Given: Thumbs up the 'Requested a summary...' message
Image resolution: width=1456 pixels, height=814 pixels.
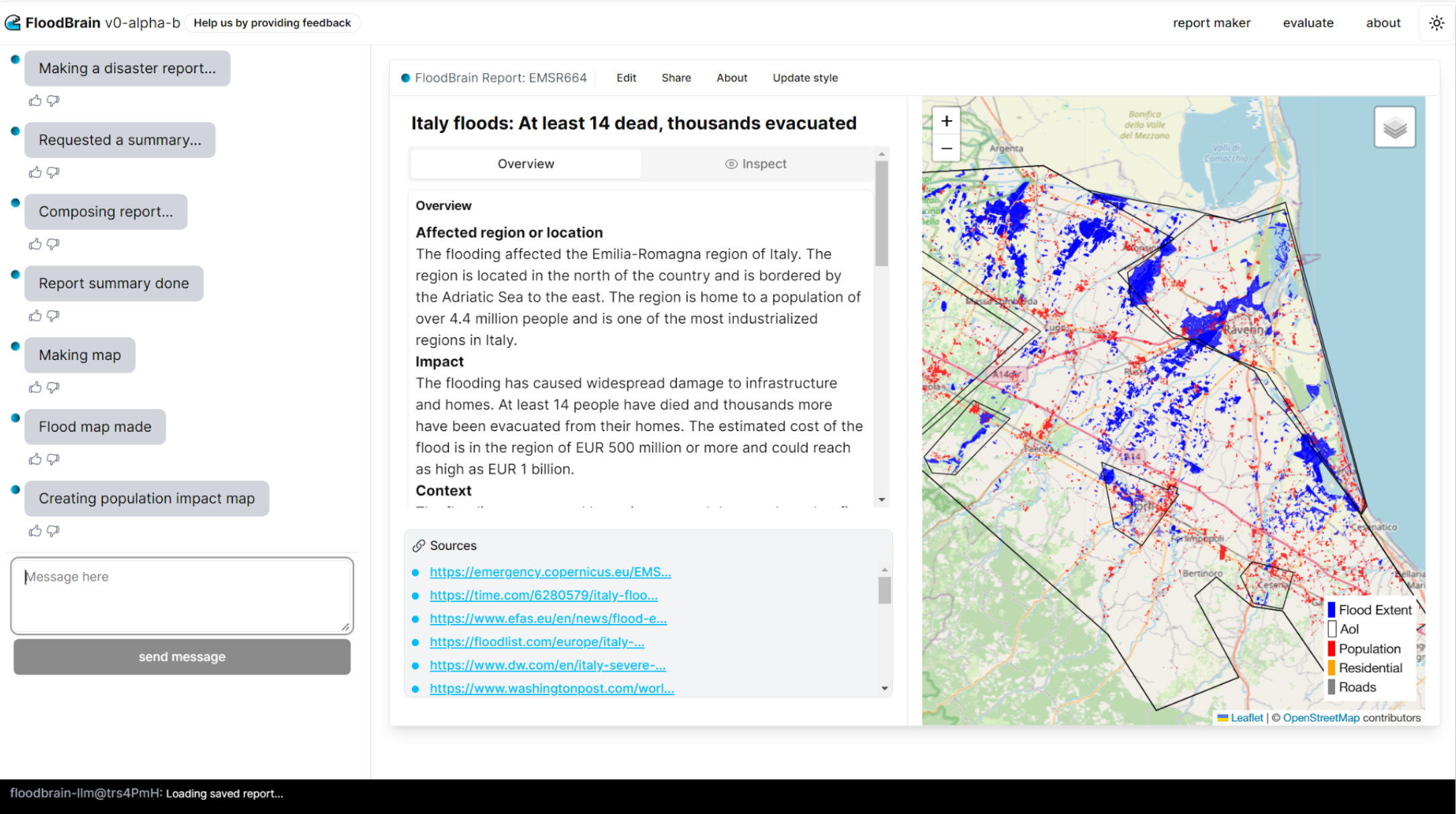Looking at the screenshot, I should (x=35, y=173).
